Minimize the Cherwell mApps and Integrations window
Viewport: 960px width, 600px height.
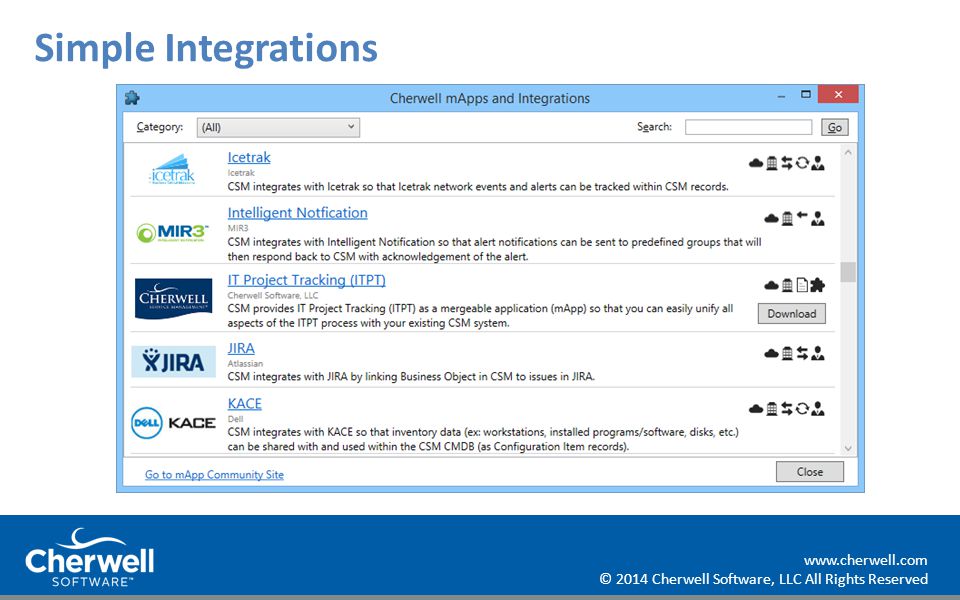pyautogui.click(x=782, y=96)
